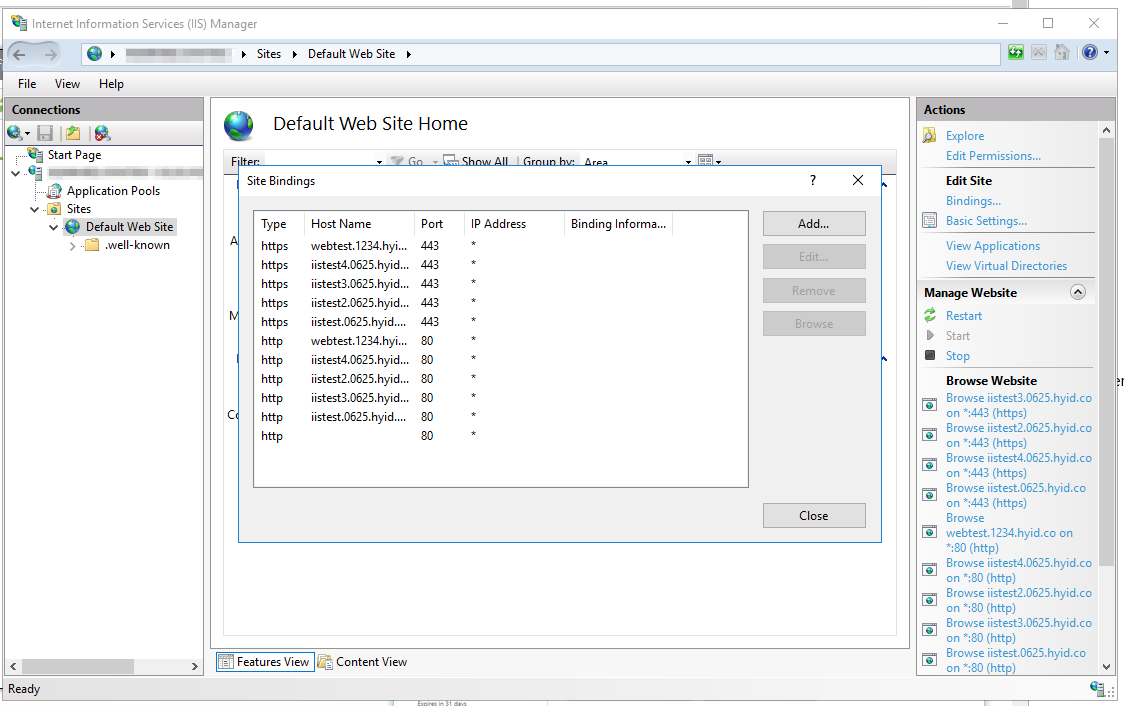Sort bindings by the Host Name column
This screenshot has height=706, width=1124.
pyautogui.click(x=359, y=224)
